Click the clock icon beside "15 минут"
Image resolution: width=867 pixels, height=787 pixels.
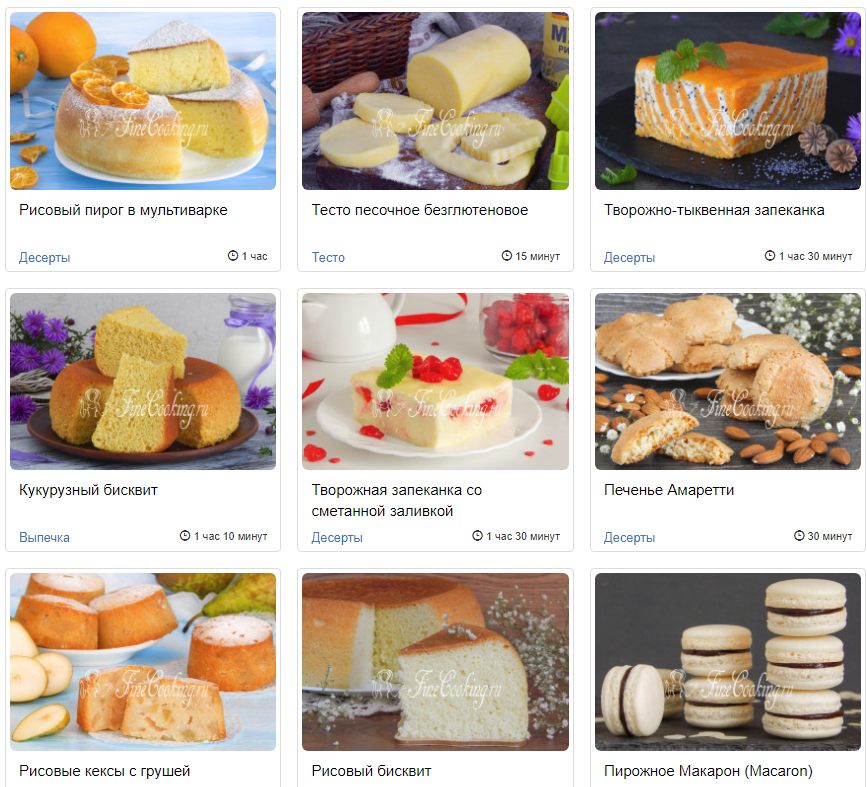(x=506, y=256)
